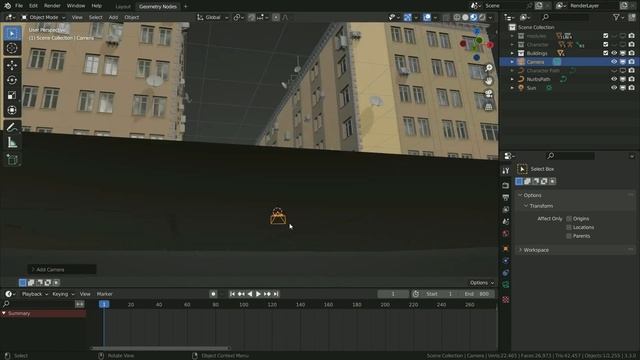
Task: Switch perspective/orthographic grid icon
Action: point(489,107)
